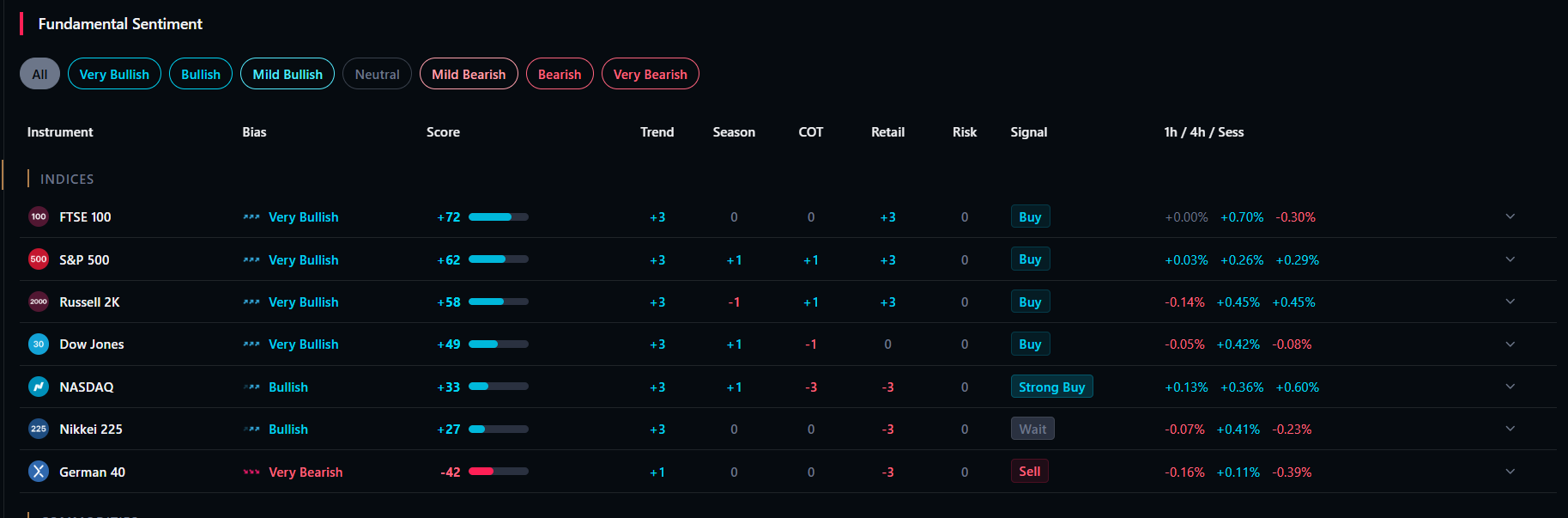This screenshot has height=518, width=1568.
Task: Click the Russell 2K instrument icon
Action: tap(39, 302)
